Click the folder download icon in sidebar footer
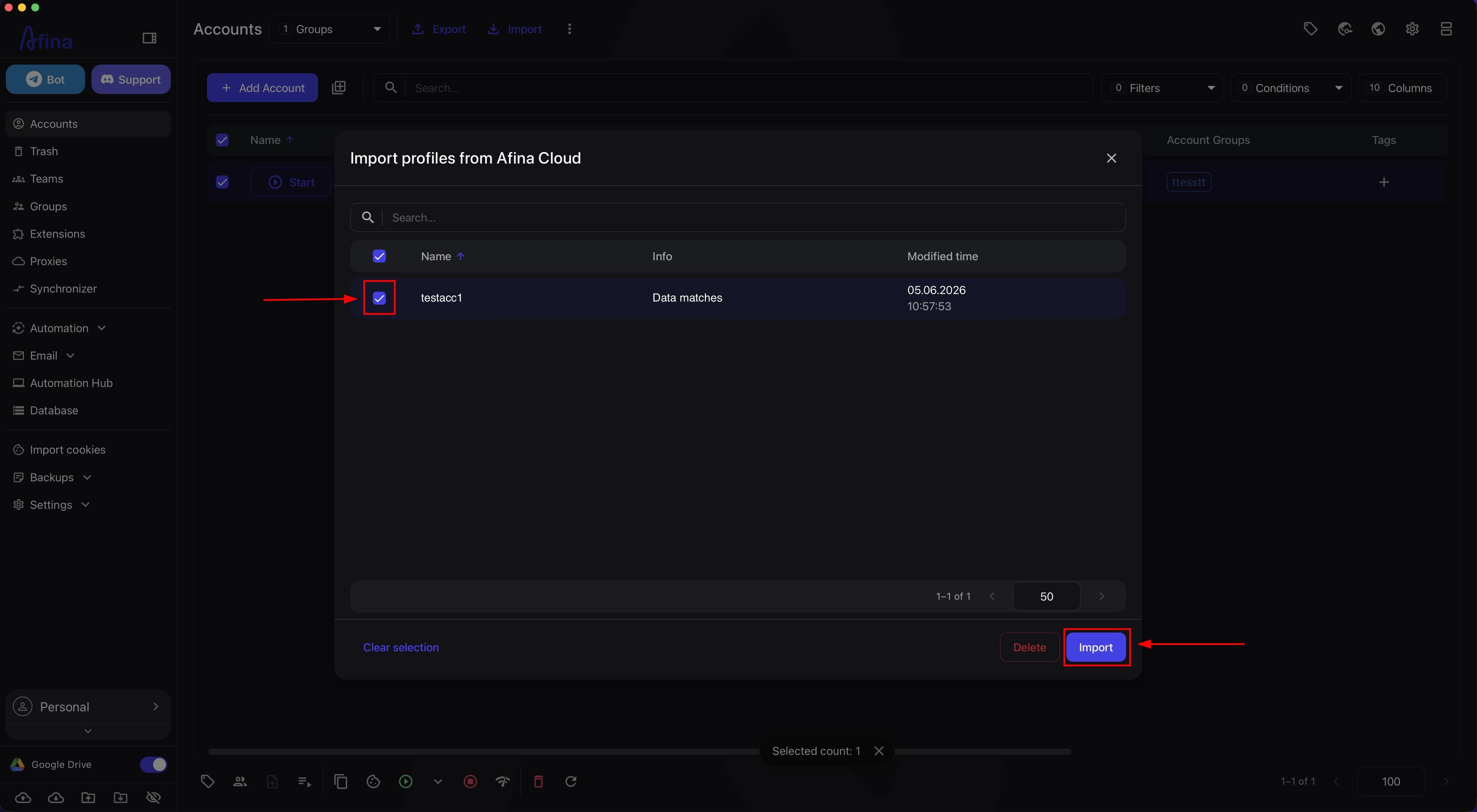The height and width of the screenshot is (812, 1477). [x=120, y=798]
